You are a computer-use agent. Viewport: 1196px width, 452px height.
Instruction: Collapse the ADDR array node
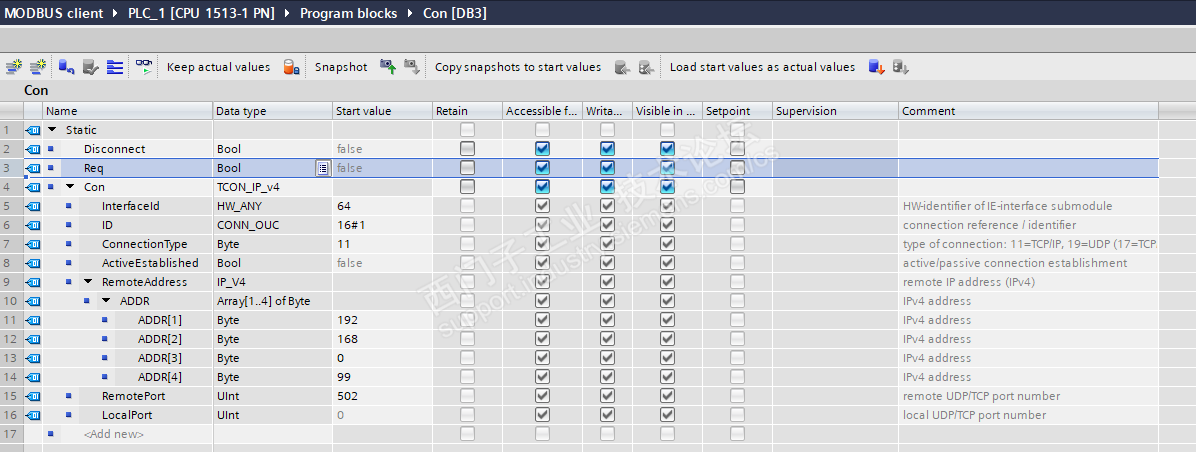click(106, 301)
